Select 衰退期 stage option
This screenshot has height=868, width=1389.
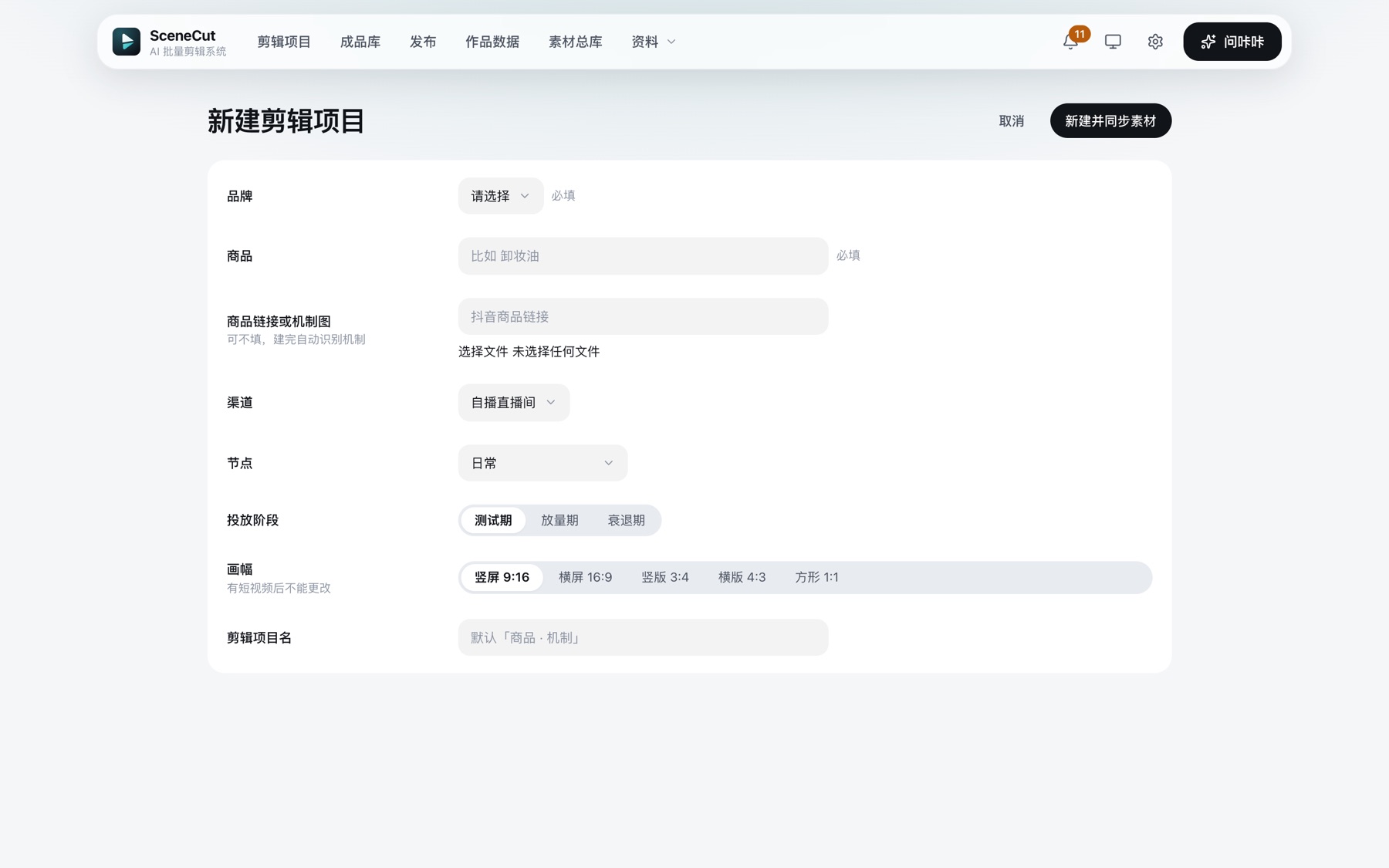click(626, 520)
